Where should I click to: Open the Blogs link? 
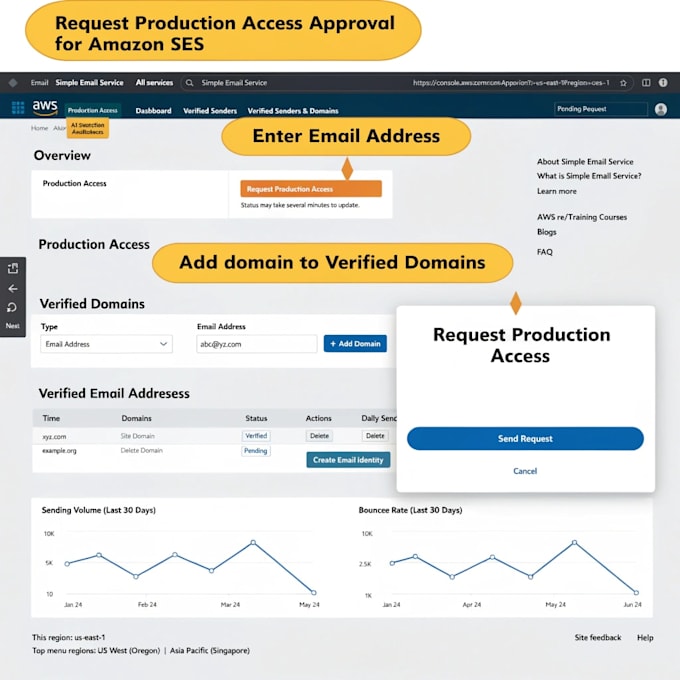(546, 232)
